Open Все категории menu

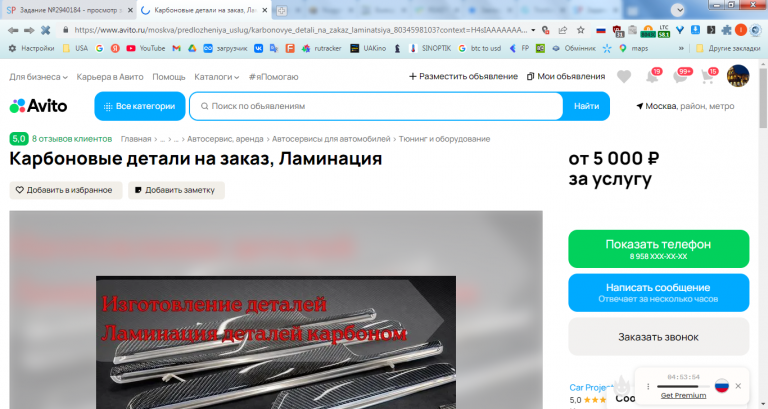[140, 106]
